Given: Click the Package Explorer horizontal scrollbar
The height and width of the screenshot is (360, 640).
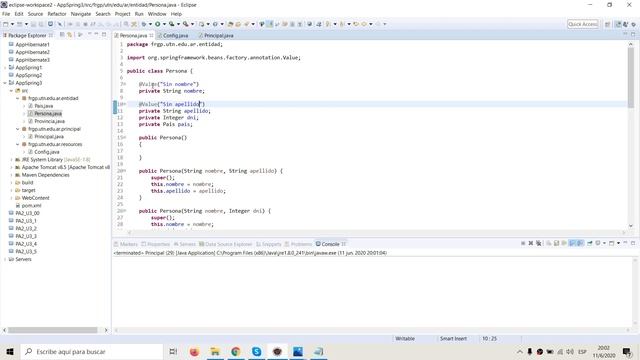Looking at the screenshot, I should pyautogui.click(x=52, y=330).
